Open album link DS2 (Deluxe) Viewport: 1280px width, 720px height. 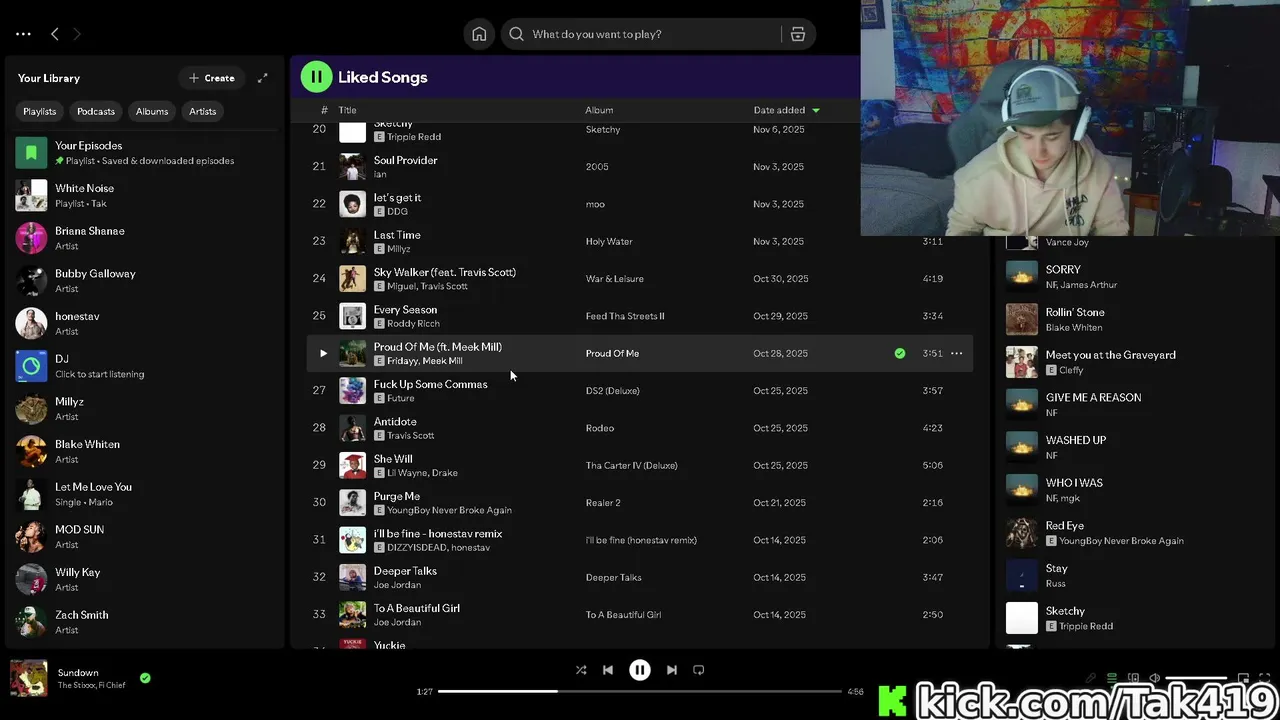[612, 391]
